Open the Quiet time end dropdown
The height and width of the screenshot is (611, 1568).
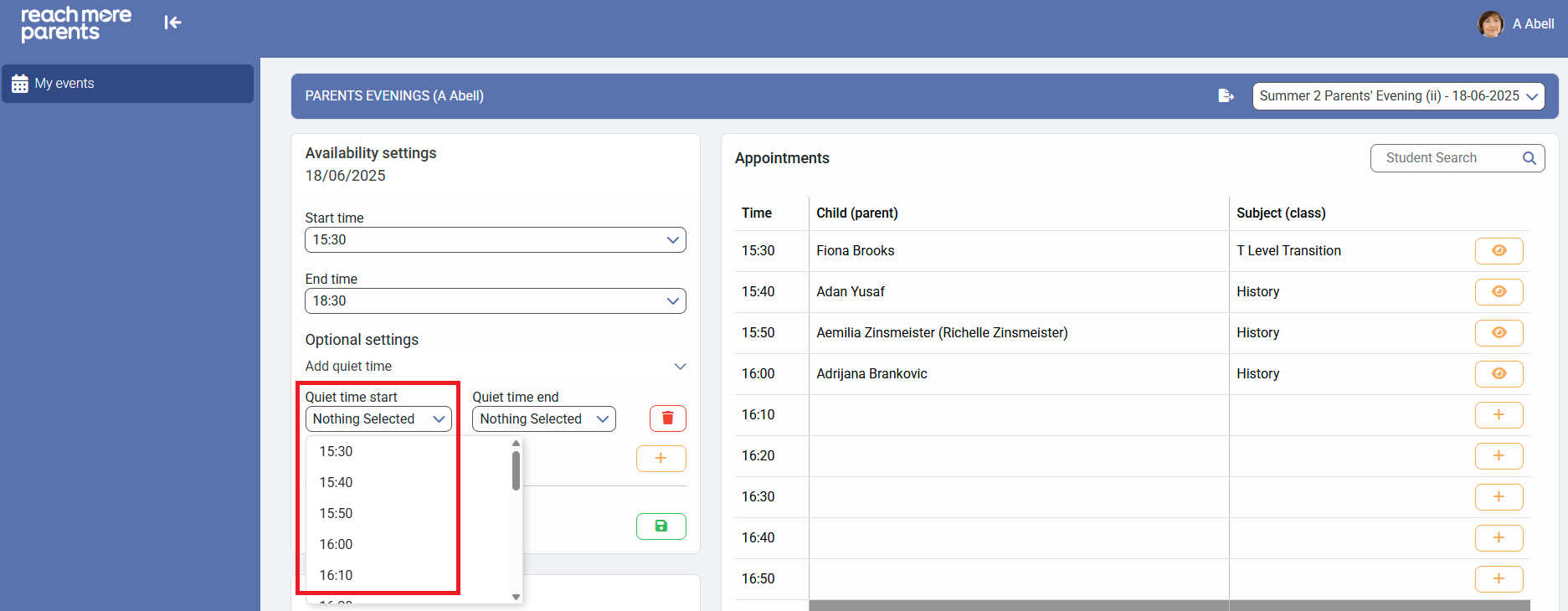click(543, 419)
